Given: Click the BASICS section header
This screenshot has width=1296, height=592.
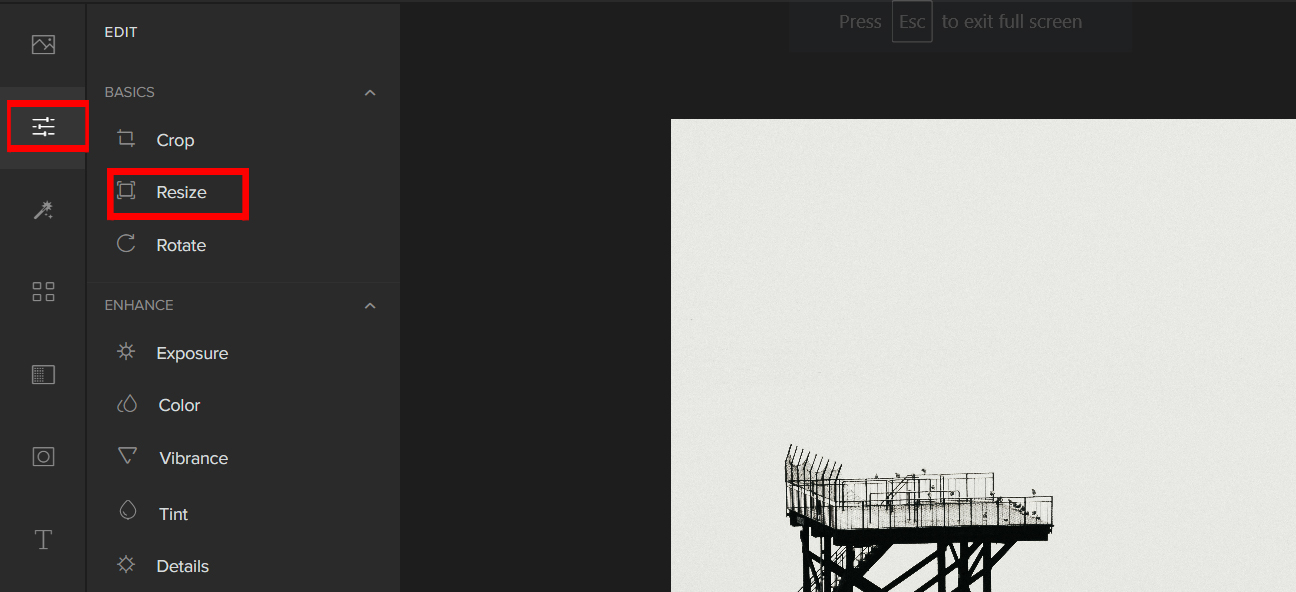Looking at the screenshot, I should (x=130, y=92).
